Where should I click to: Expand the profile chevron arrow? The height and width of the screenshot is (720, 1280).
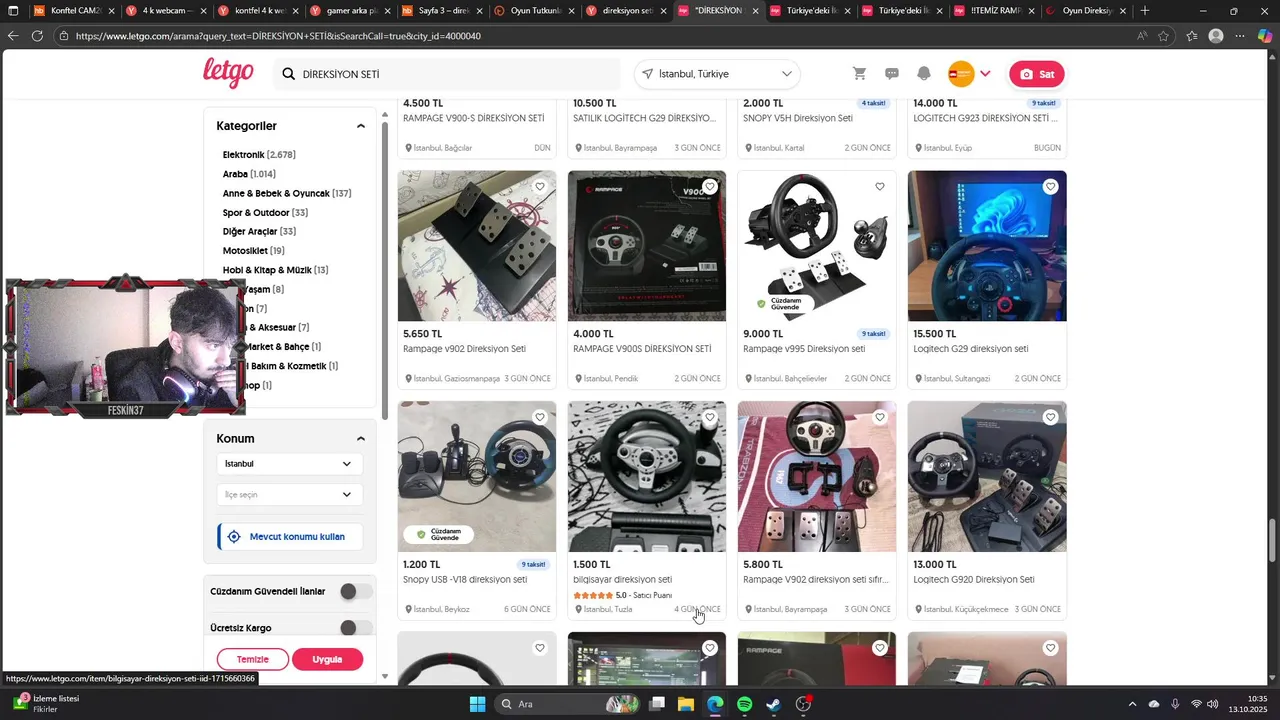(986, 74)
